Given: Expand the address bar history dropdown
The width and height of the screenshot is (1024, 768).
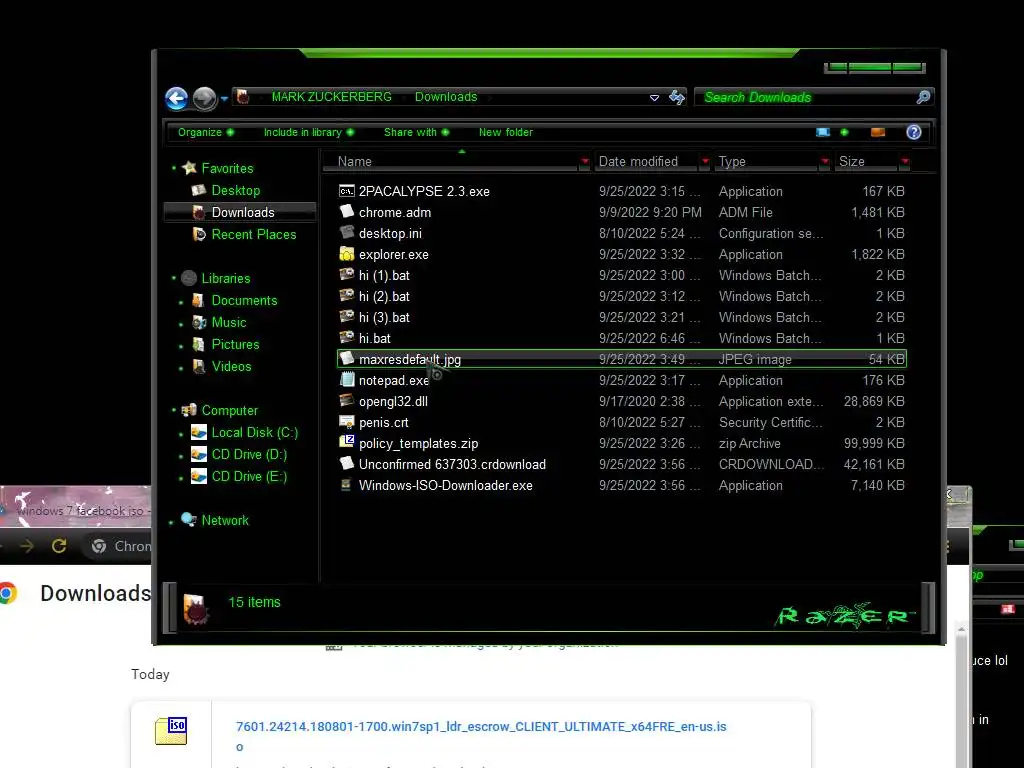Looking at the screenshot, I should (654, 98).
